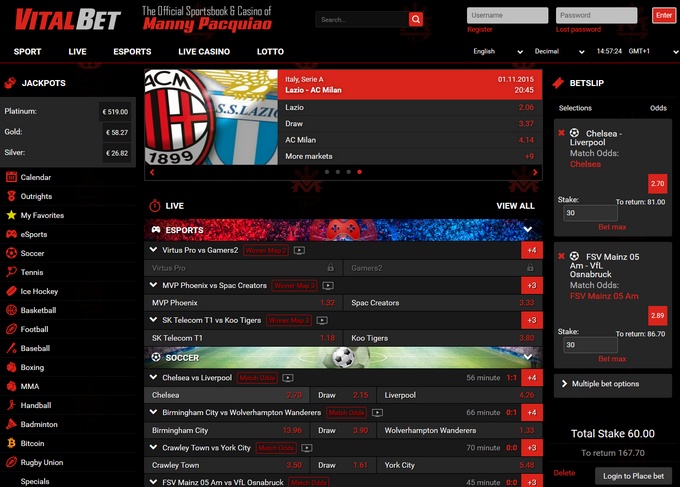Click VIEW ALL live events

pyautogui.click(x=515, y=206)
